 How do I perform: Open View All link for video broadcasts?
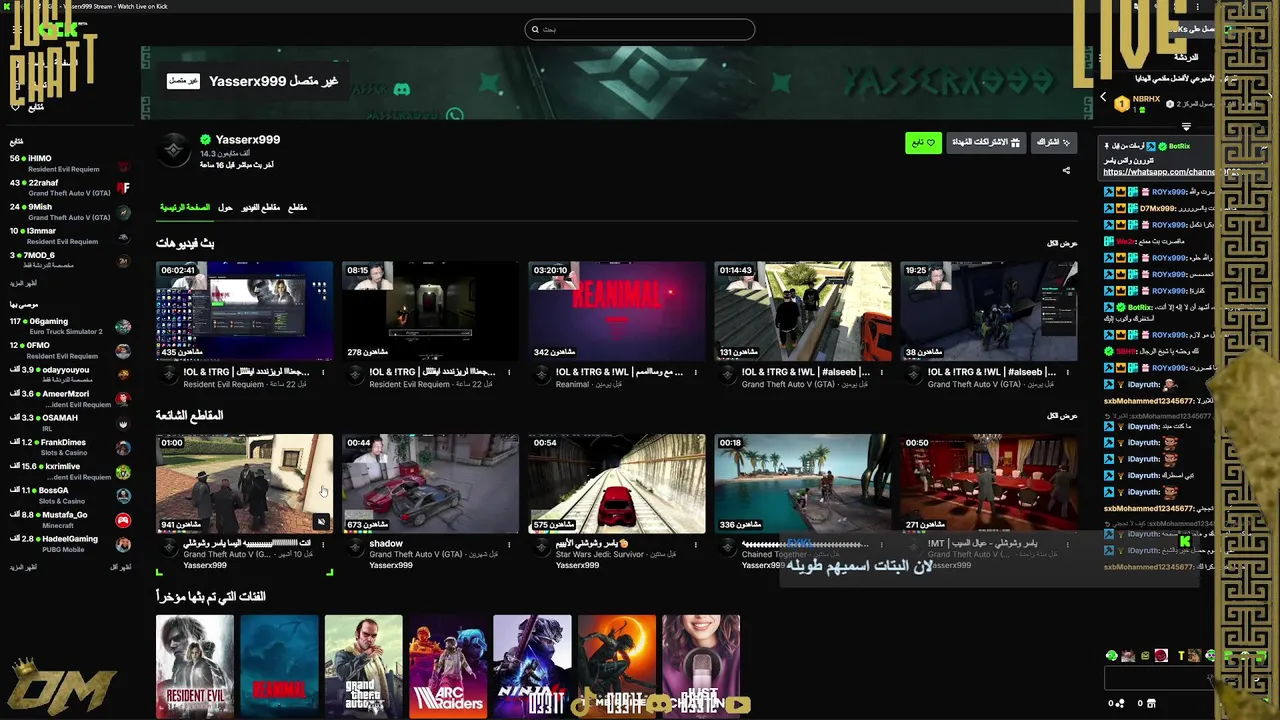coord(1062,243)
